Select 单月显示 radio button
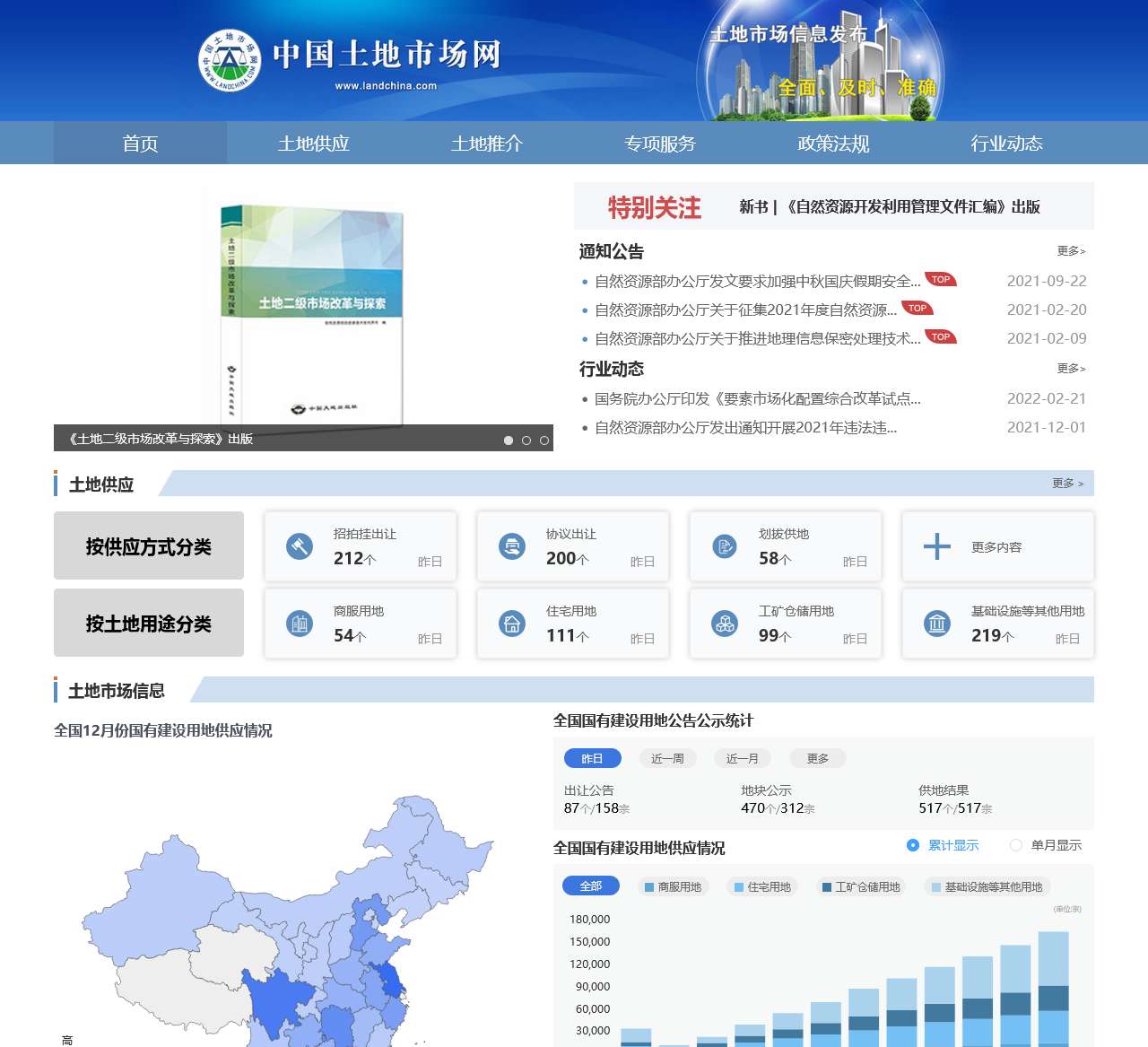 (1016, 845)
